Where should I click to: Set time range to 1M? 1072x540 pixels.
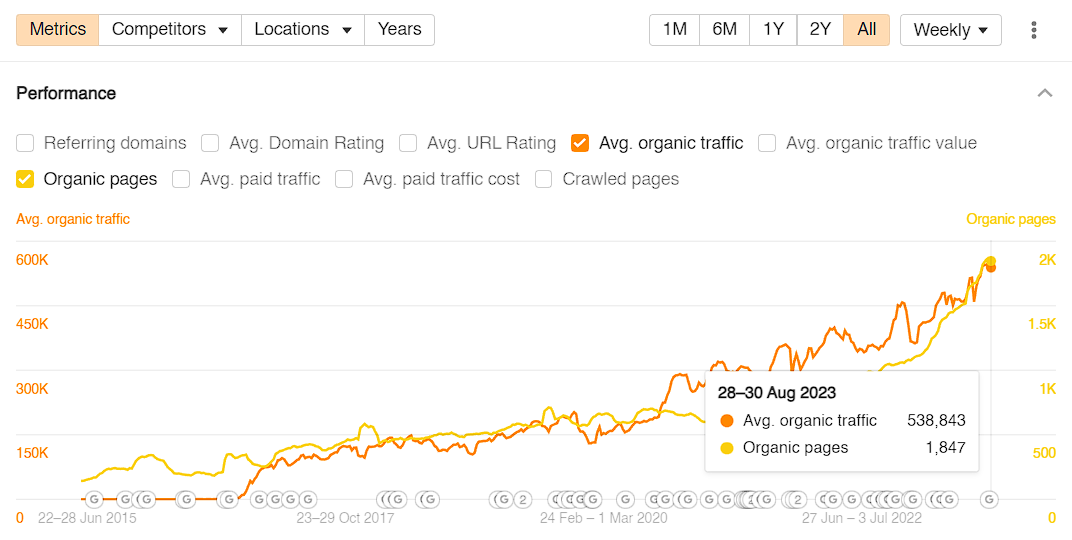[x=674, y=29]
